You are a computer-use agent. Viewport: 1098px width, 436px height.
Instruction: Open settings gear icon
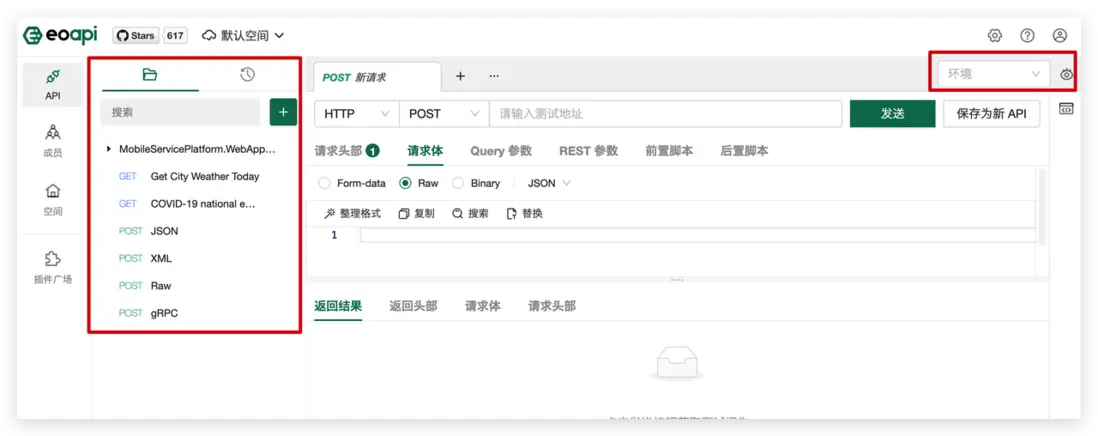click(994, 36)
